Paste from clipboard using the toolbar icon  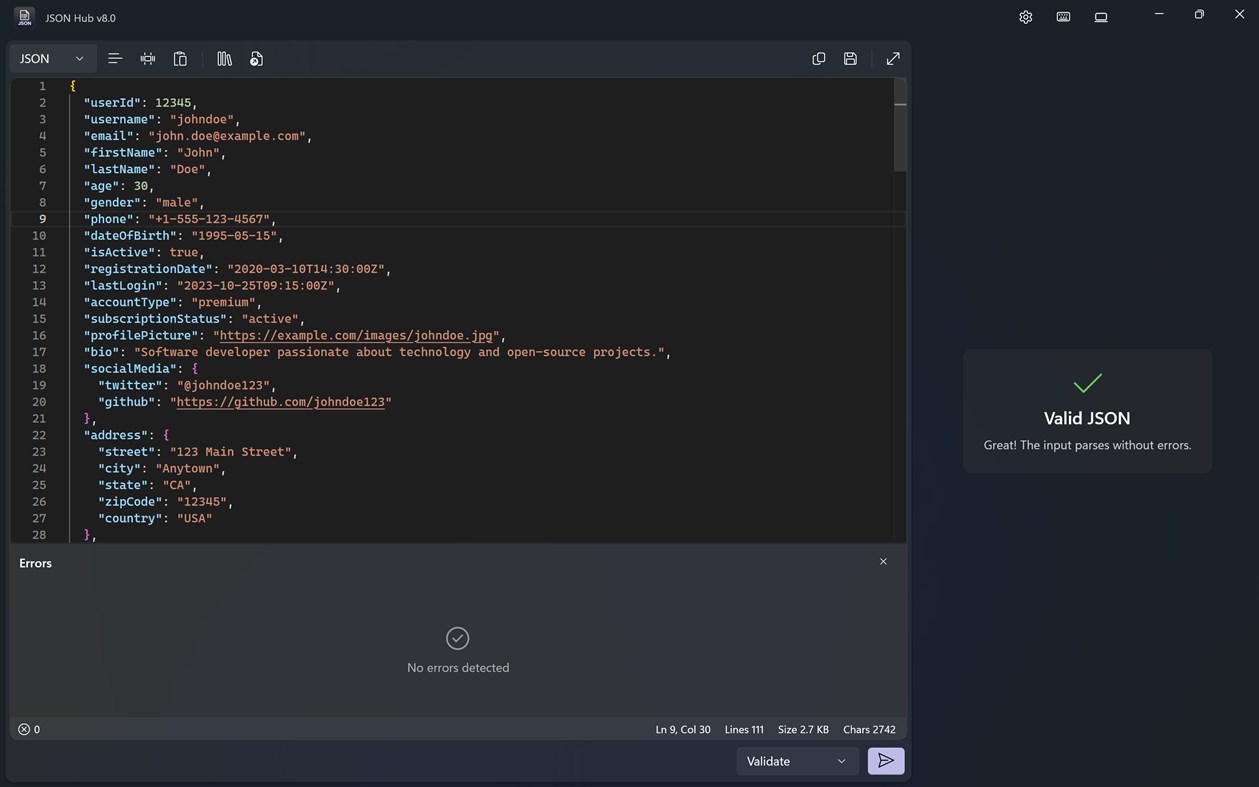coord(180,59)
